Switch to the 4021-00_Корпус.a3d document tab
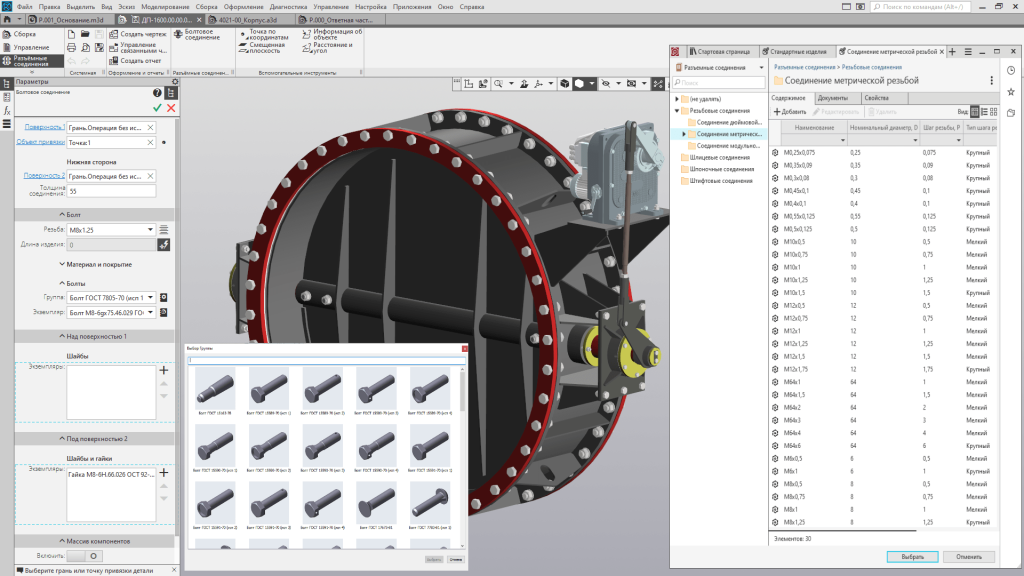Viewport: 1024px width, 576px height. pyautogui.click(x=249, y=20)
